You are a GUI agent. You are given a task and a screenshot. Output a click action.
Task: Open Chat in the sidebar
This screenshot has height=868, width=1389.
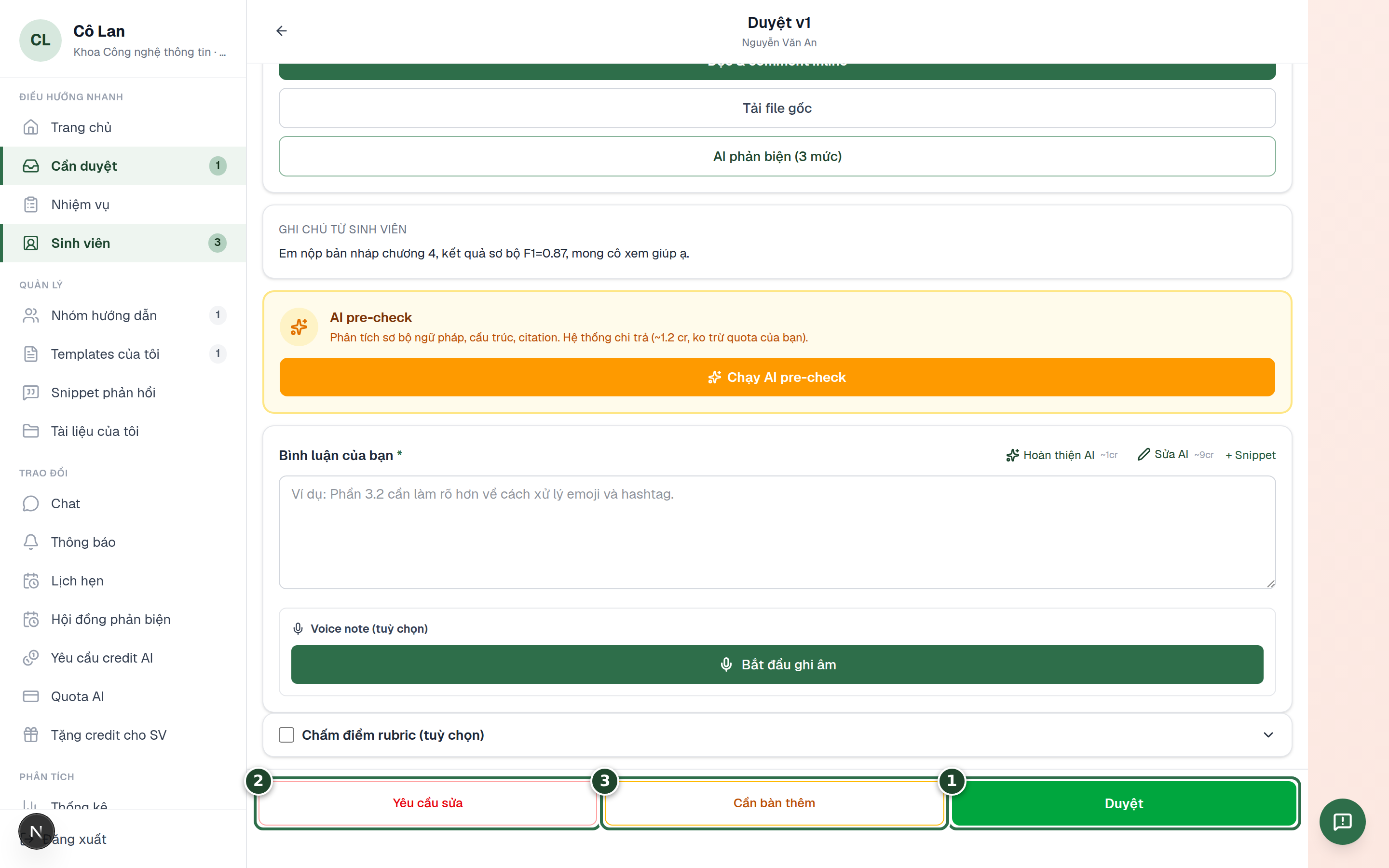point(123,503)
